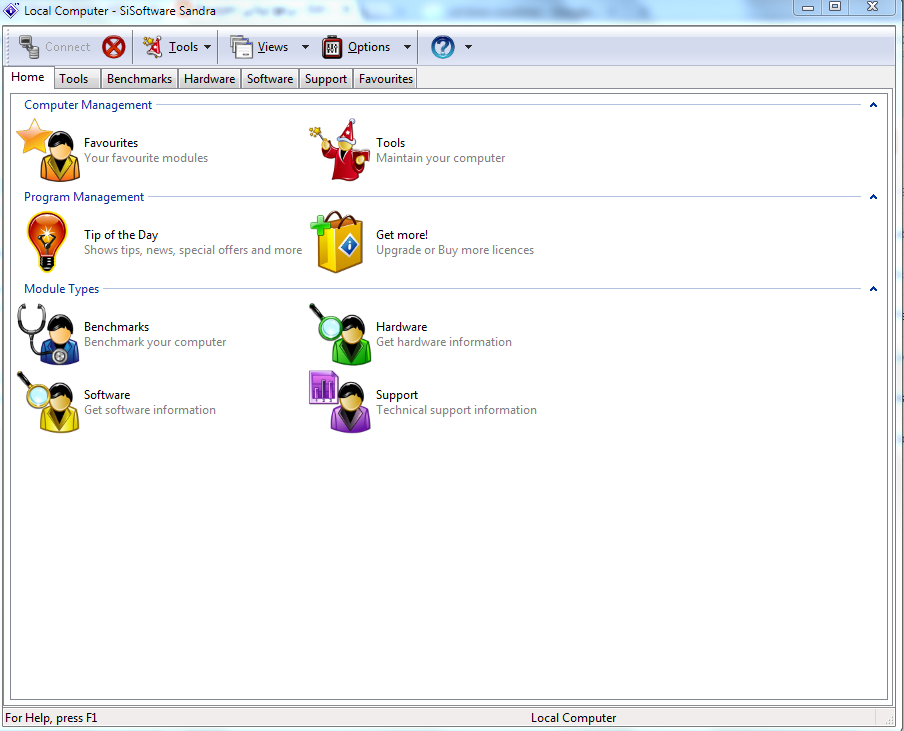Click the Module Types section header
Viewport: 904px width, 731px height.
61,289
